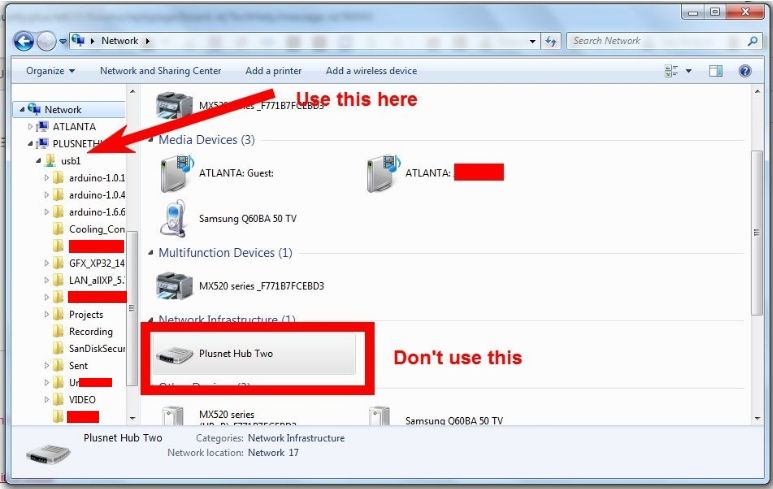Expand the arduino-1.0.1 folder node
773x489 pixels.
tap(46, 178)
